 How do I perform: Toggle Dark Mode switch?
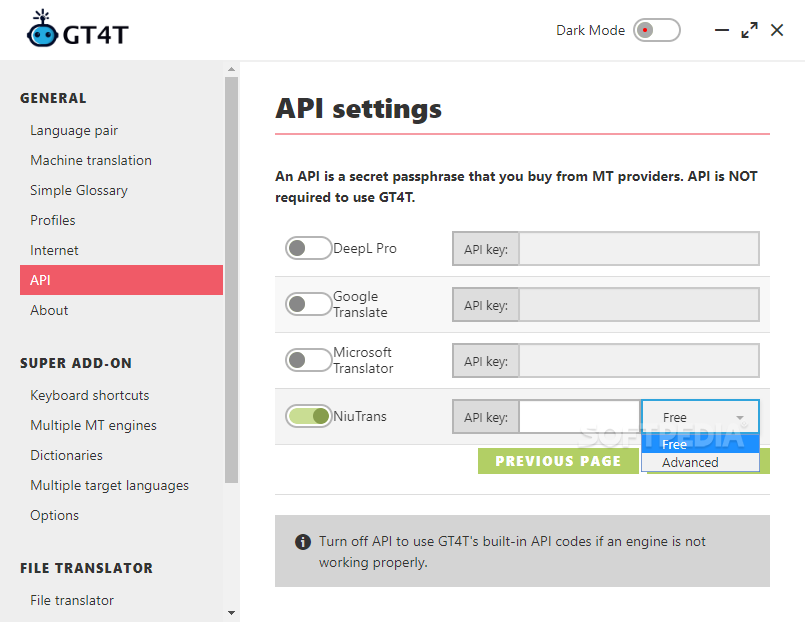coord(657,30)
